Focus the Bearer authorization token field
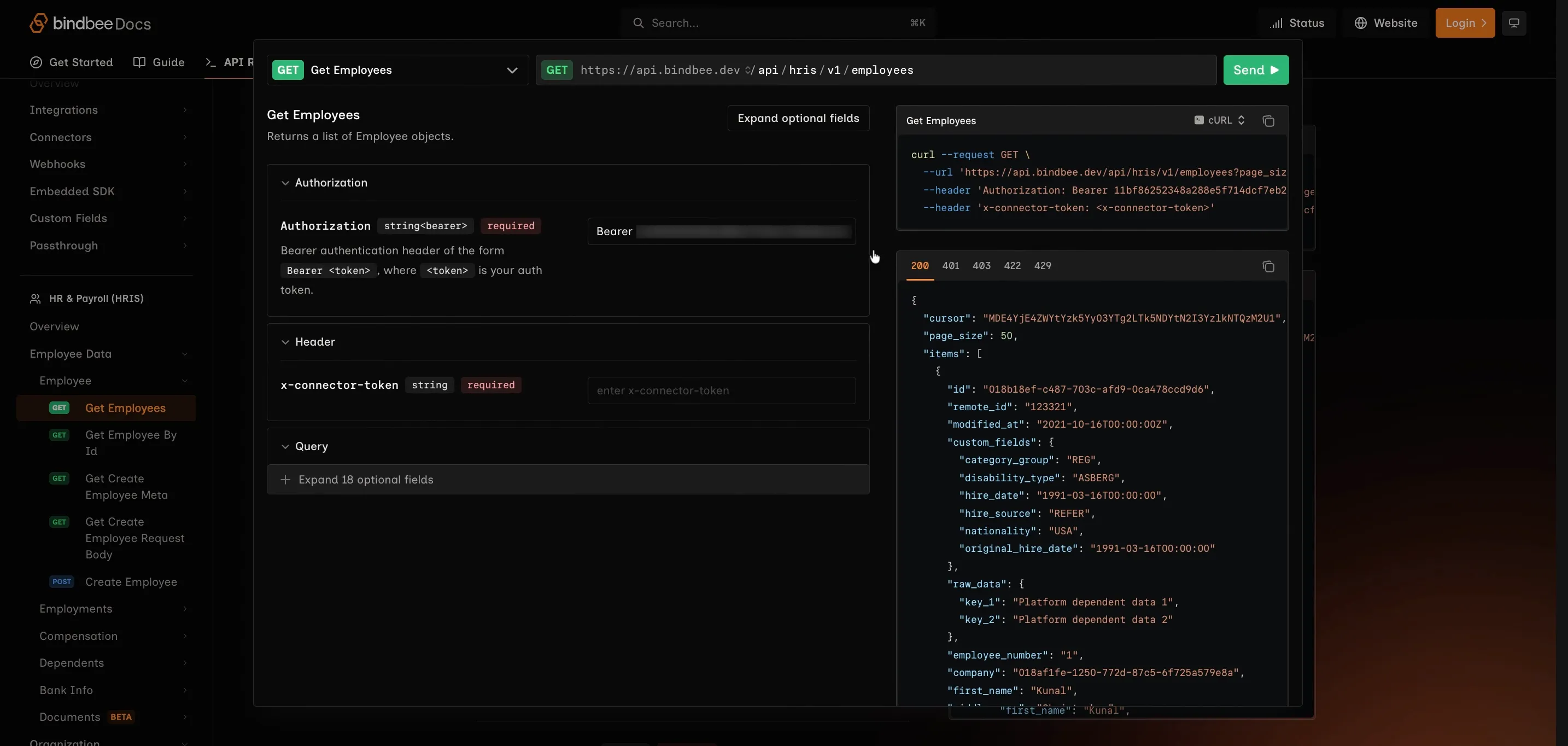The image size is (1568, 746). pos(721,231)
